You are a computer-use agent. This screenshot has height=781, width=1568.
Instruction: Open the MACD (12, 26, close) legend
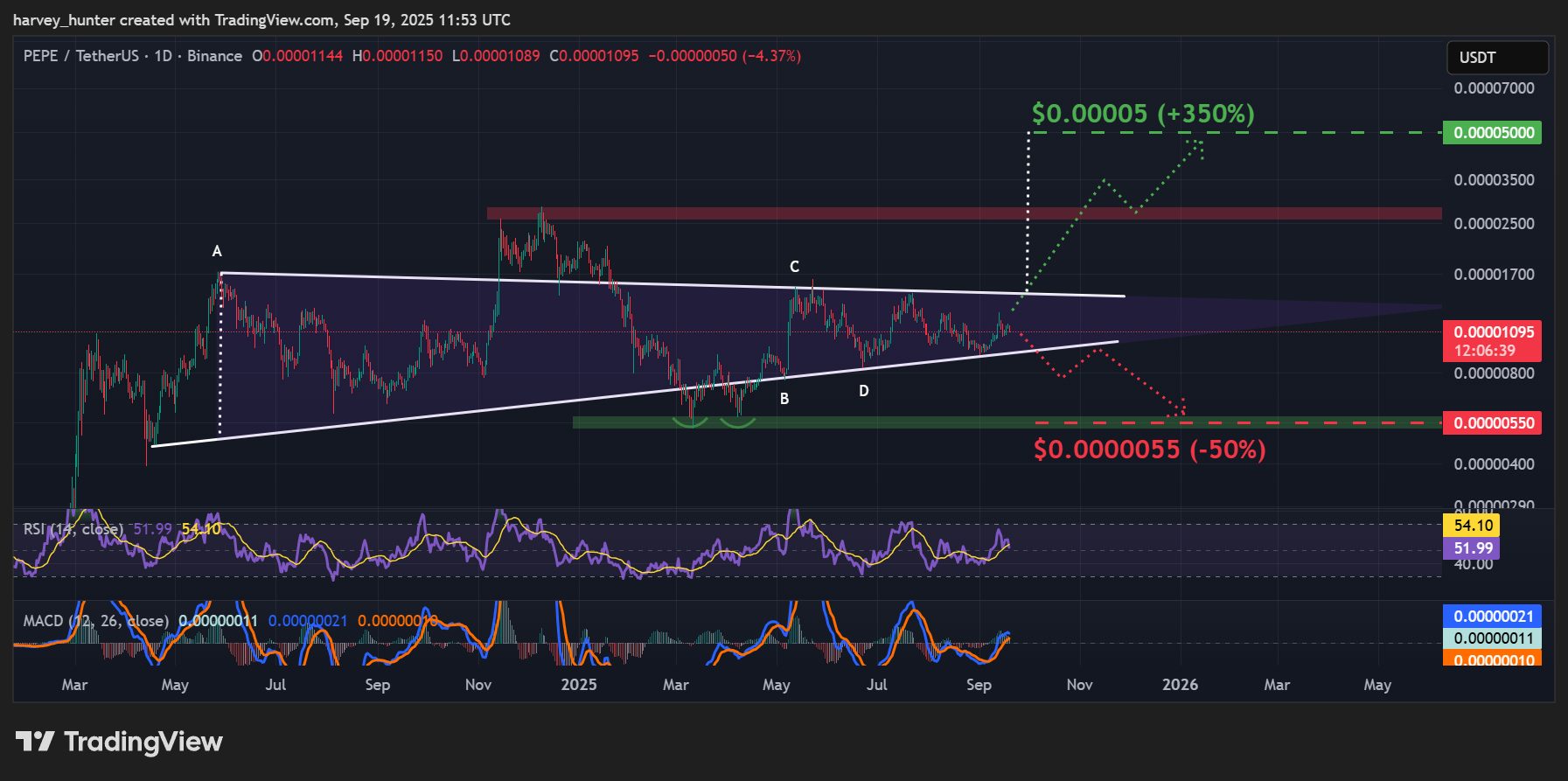95,621
